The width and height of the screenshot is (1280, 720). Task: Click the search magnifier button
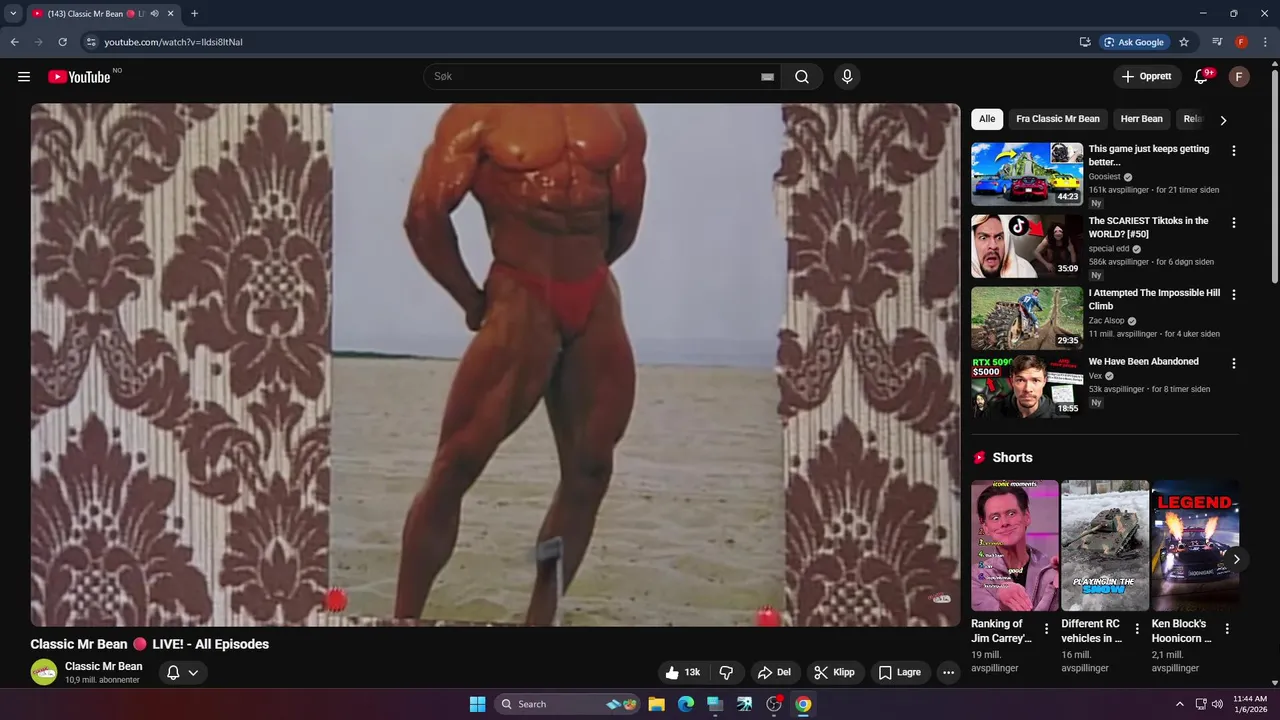click(802, 77)
